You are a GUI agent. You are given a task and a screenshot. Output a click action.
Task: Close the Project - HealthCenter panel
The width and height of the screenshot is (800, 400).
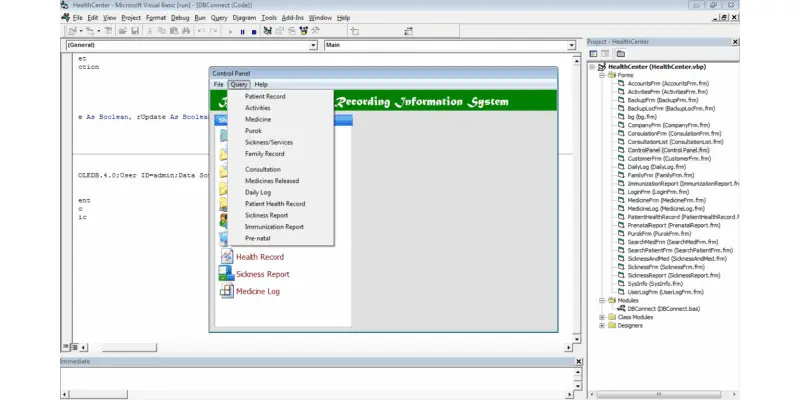(735, 42)
